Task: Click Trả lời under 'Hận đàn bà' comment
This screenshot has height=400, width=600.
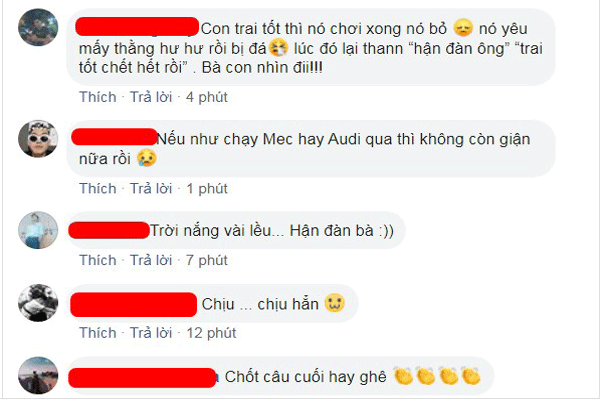Action: (151, 260)
